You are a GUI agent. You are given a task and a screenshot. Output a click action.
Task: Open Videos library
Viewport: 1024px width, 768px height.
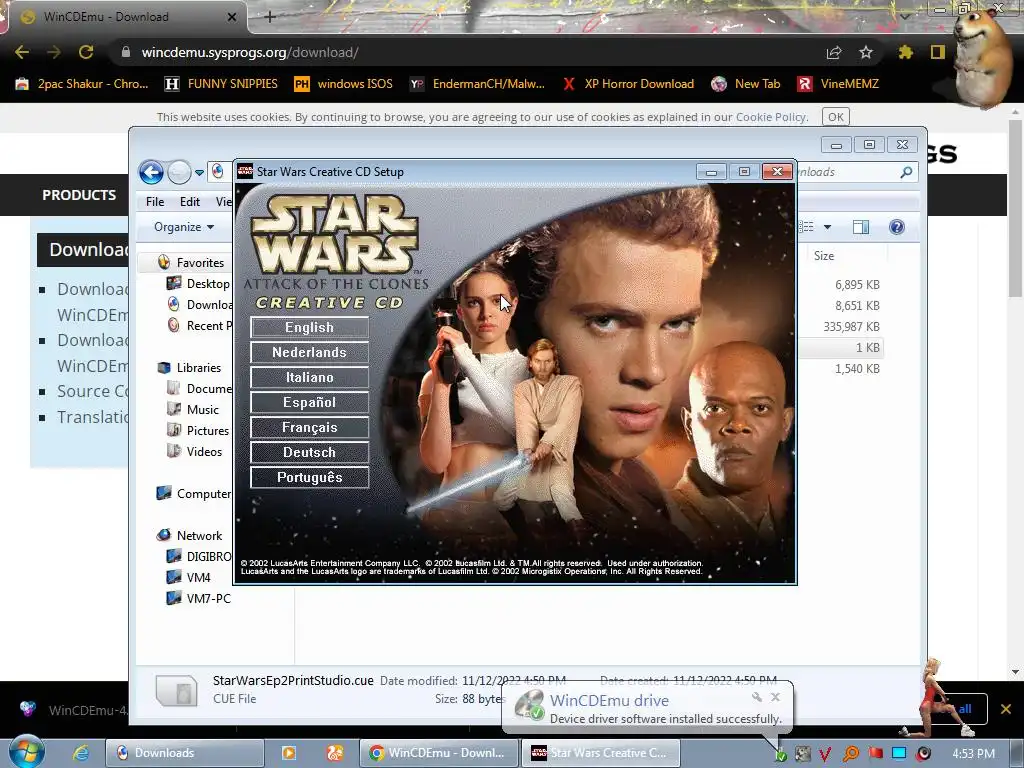tap(195, 451)
